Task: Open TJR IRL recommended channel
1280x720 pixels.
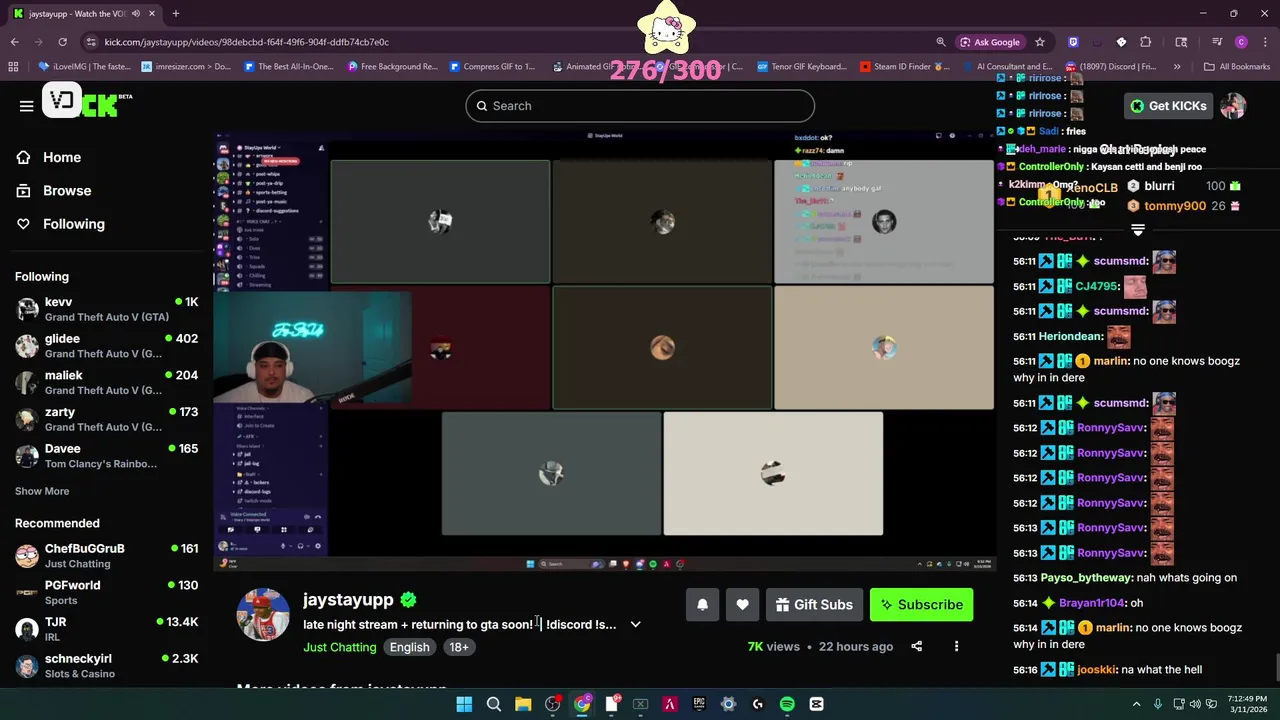Action: click(x=106, y=629)
